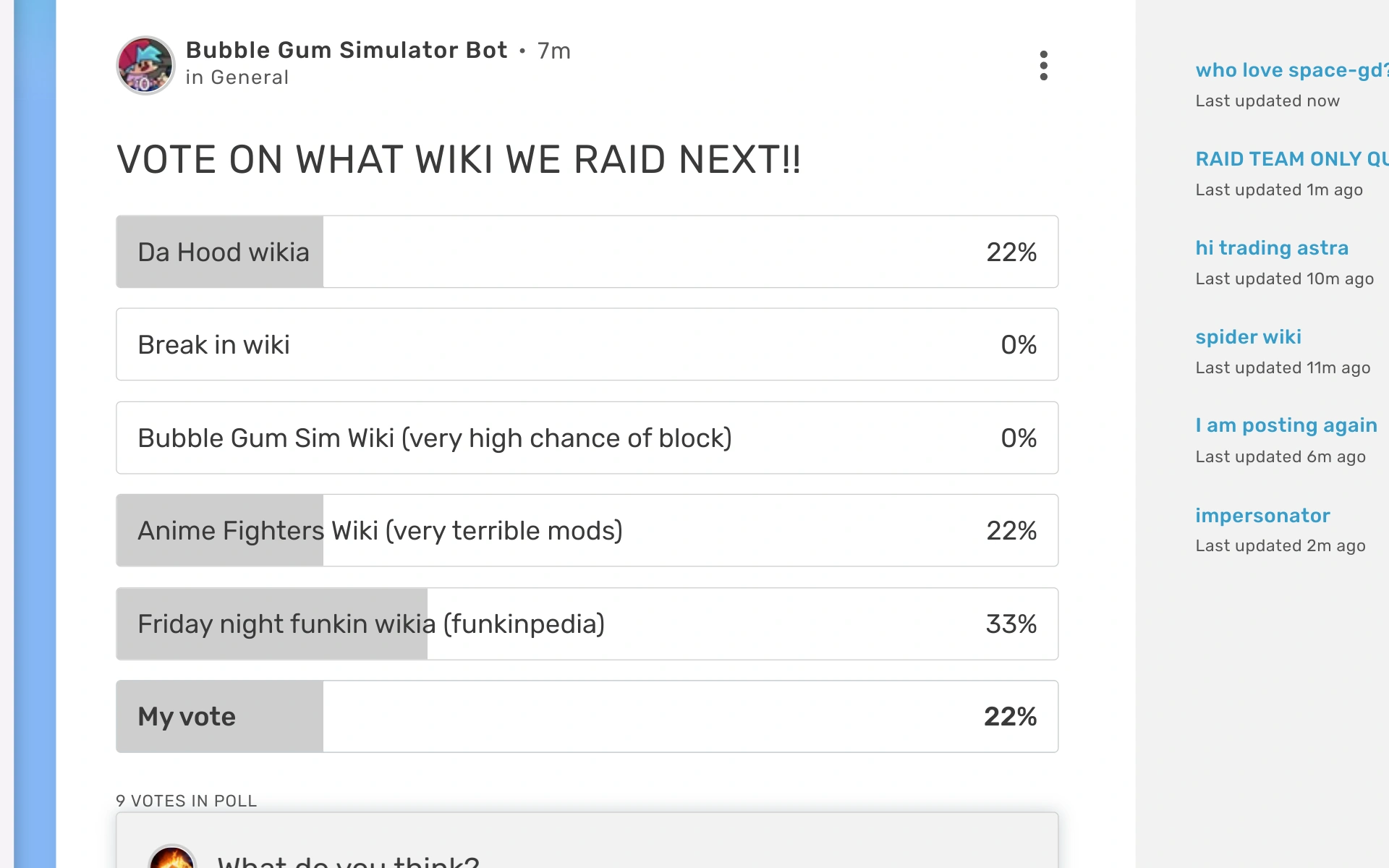Open the post options kebab menu

pos(1044,65)
